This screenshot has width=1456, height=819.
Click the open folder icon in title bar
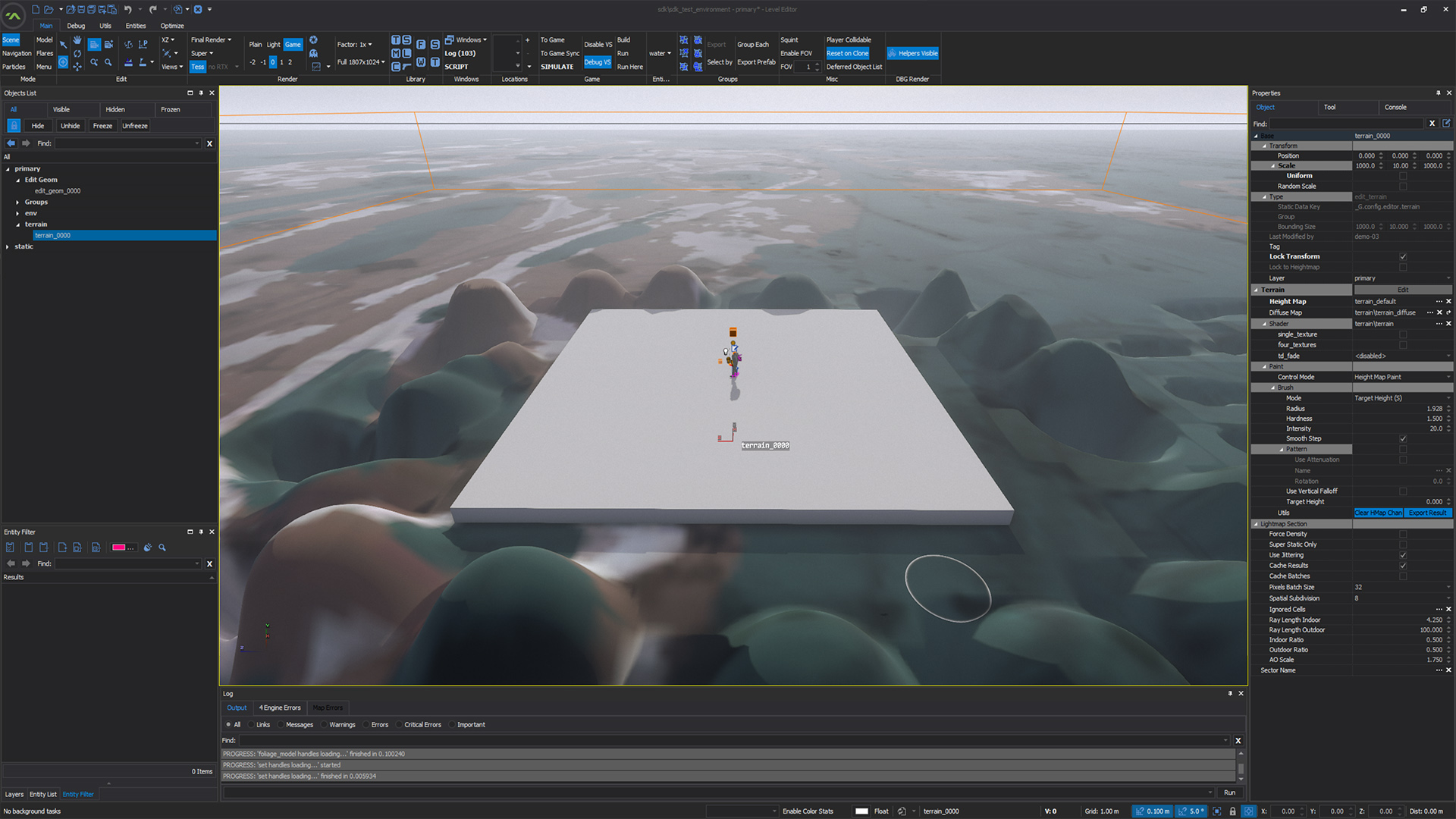pyautogui.click(x=47, y=9)
